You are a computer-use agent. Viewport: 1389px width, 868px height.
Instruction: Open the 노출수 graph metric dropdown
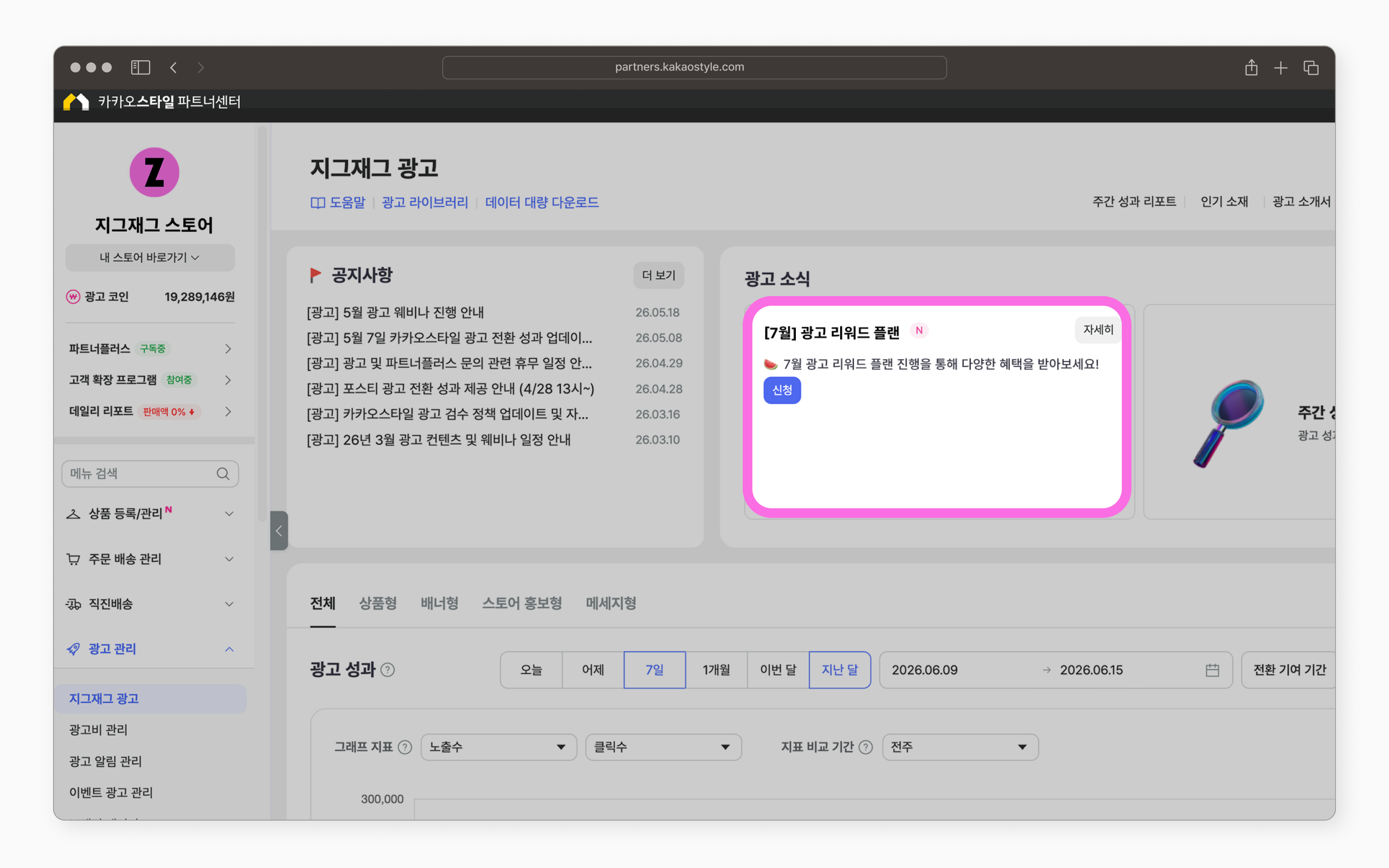point(499,747)
